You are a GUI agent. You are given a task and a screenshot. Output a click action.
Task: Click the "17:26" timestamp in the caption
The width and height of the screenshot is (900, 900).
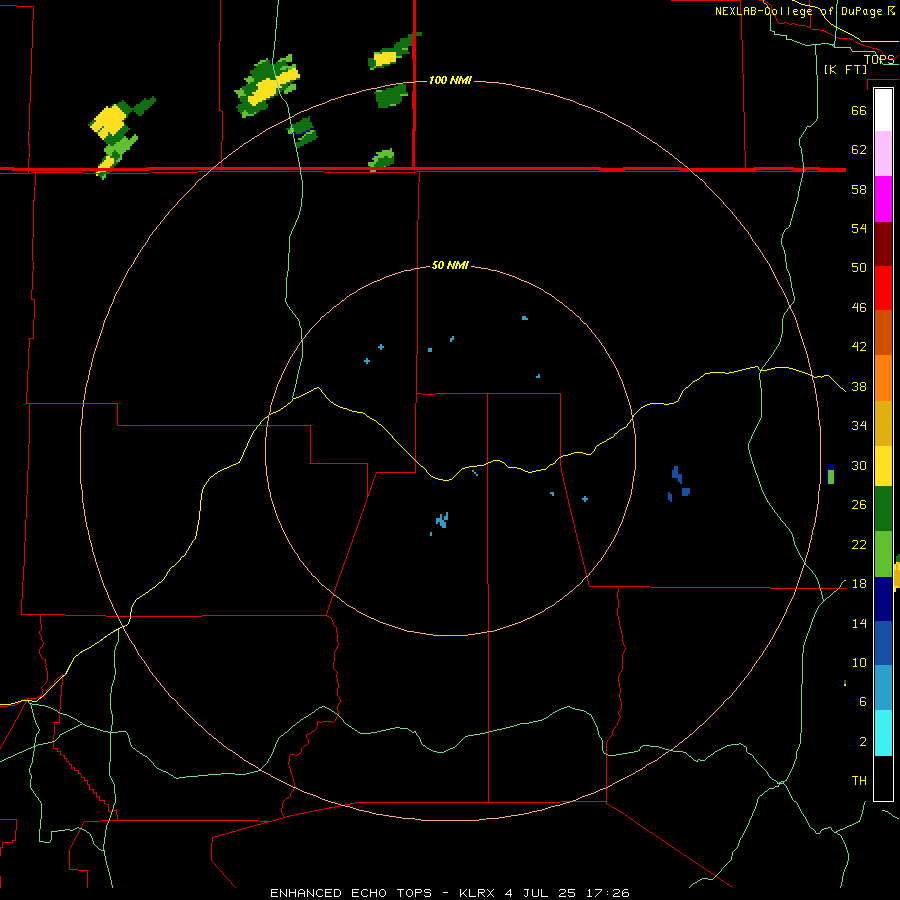pyautogui.click(x=607, y=893)
